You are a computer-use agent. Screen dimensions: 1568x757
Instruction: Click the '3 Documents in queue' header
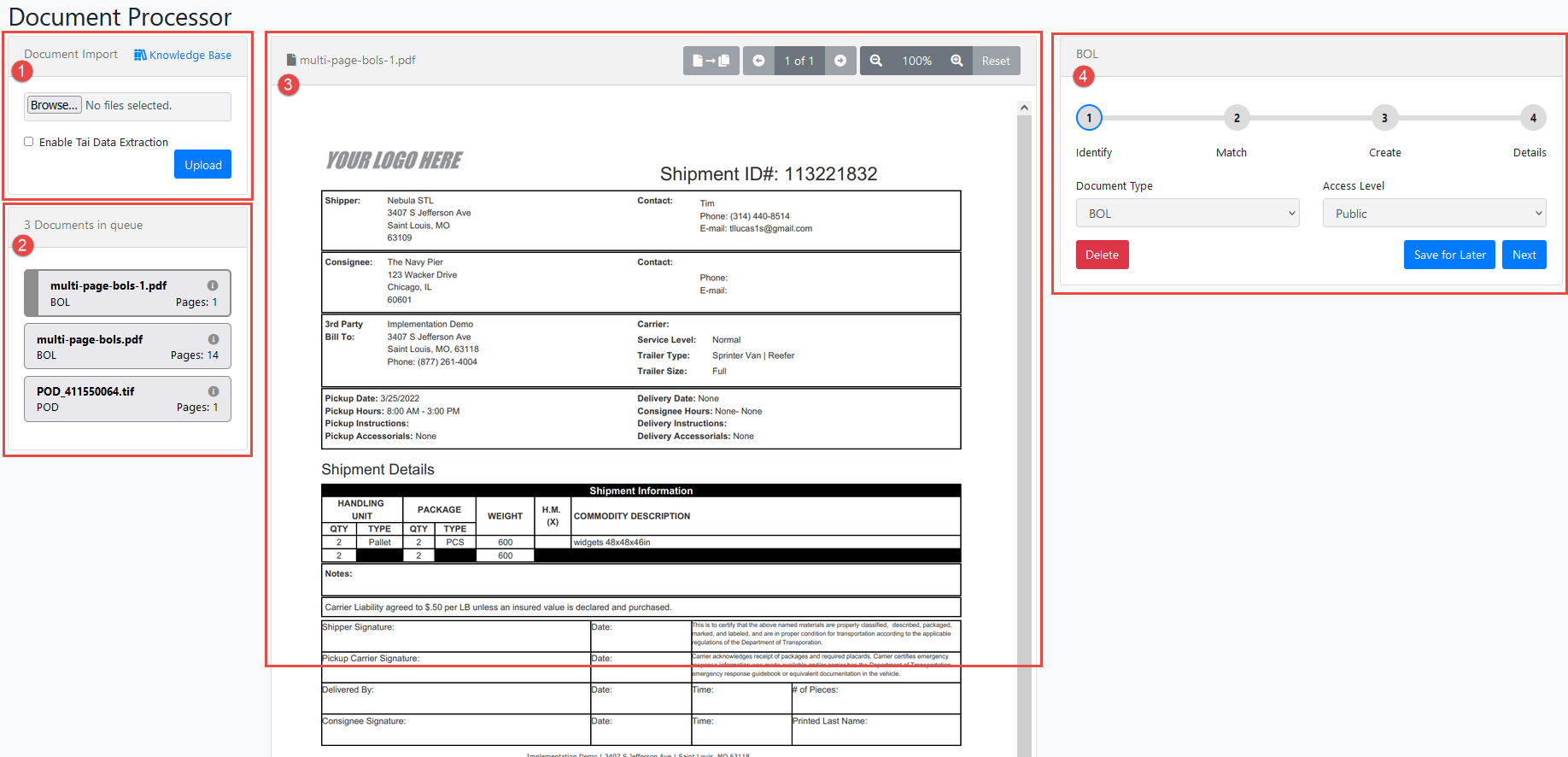pyautogui.click(x=83, y=225)
